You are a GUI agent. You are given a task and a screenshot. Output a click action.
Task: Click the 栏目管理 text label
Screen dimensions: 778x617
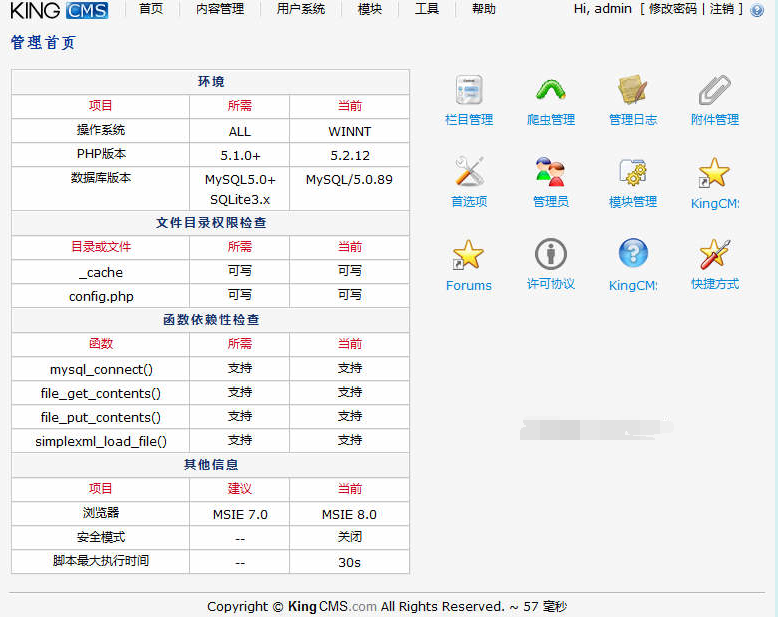[469, 120]
